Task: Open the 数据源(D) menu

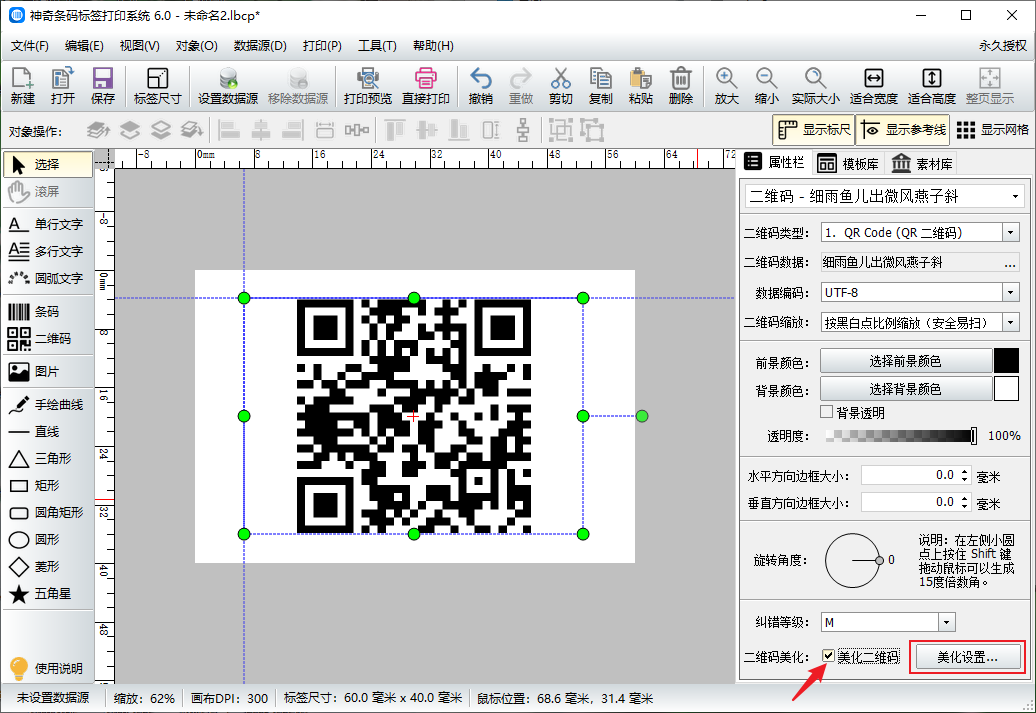Action: [x=260, y=46]
